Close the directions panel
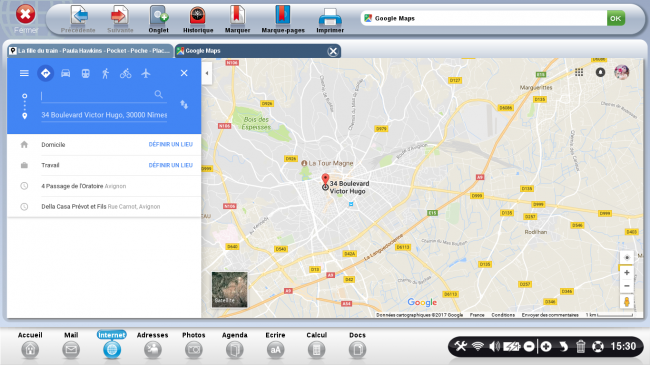Image resolution: width=650 pixels, height=365 pixels. tap(184, 73)
